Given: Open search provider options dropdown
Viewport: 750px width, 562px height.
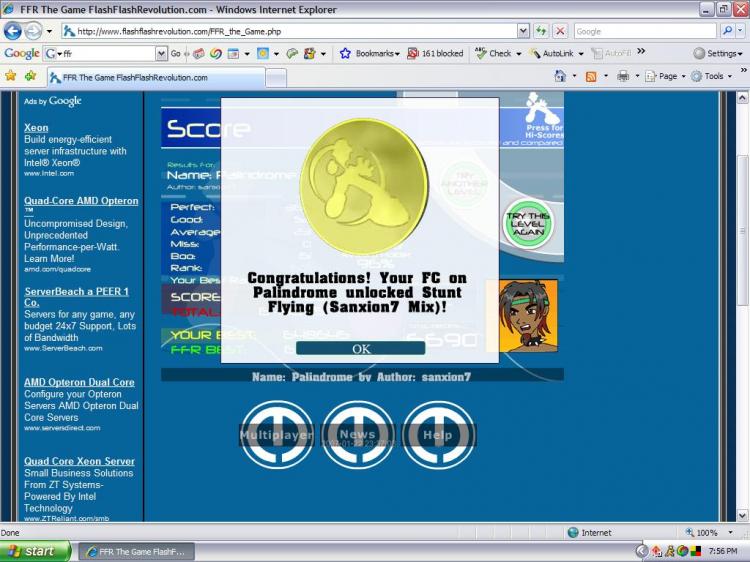Looking at the screenshot, I should click(x=740, y=32).
